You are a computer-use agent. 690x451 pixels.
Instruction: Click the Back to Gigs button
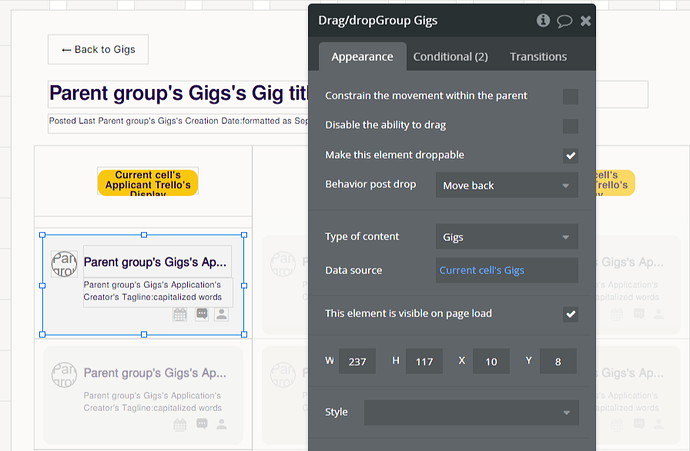point(98,49)
